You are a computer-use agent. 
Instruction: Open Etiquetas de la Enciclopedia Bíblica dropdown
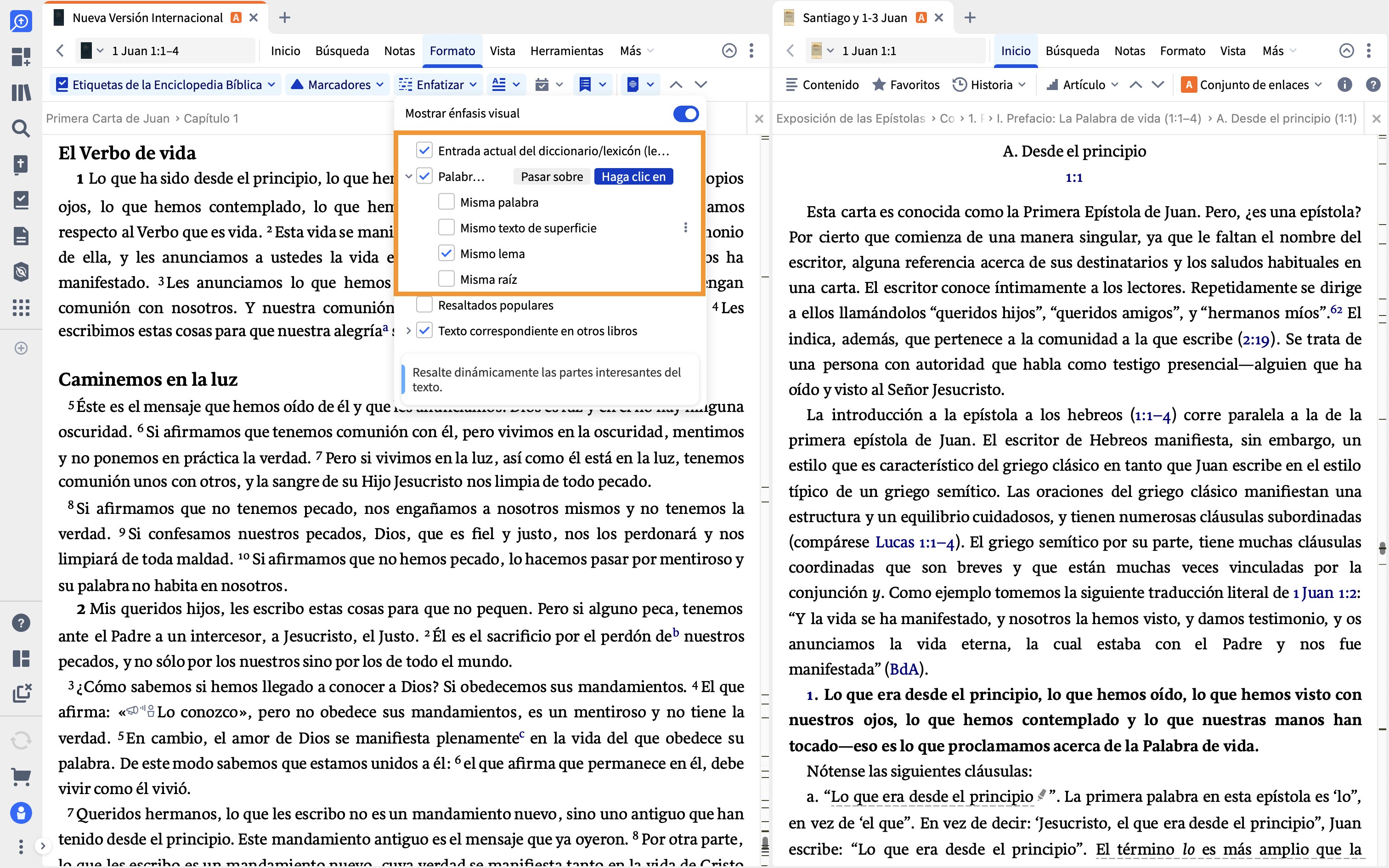tap(166, 85)
